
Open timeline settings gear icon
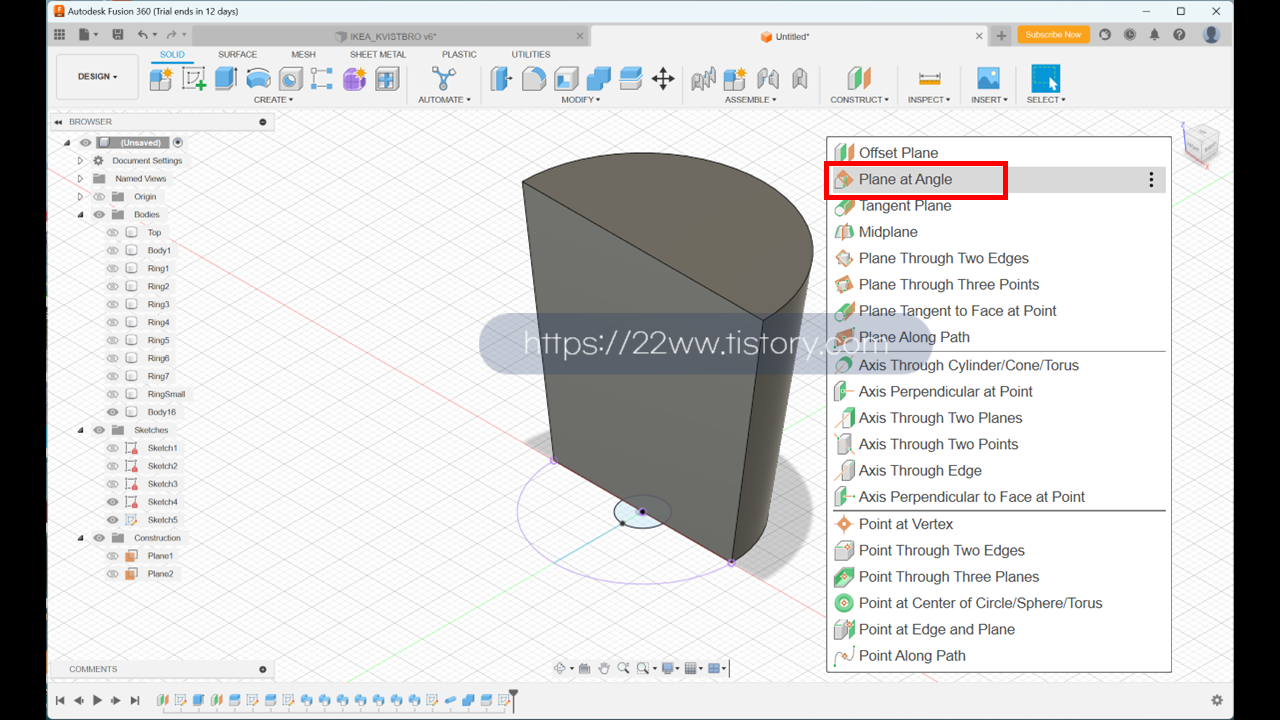(x=1217, y=700)
